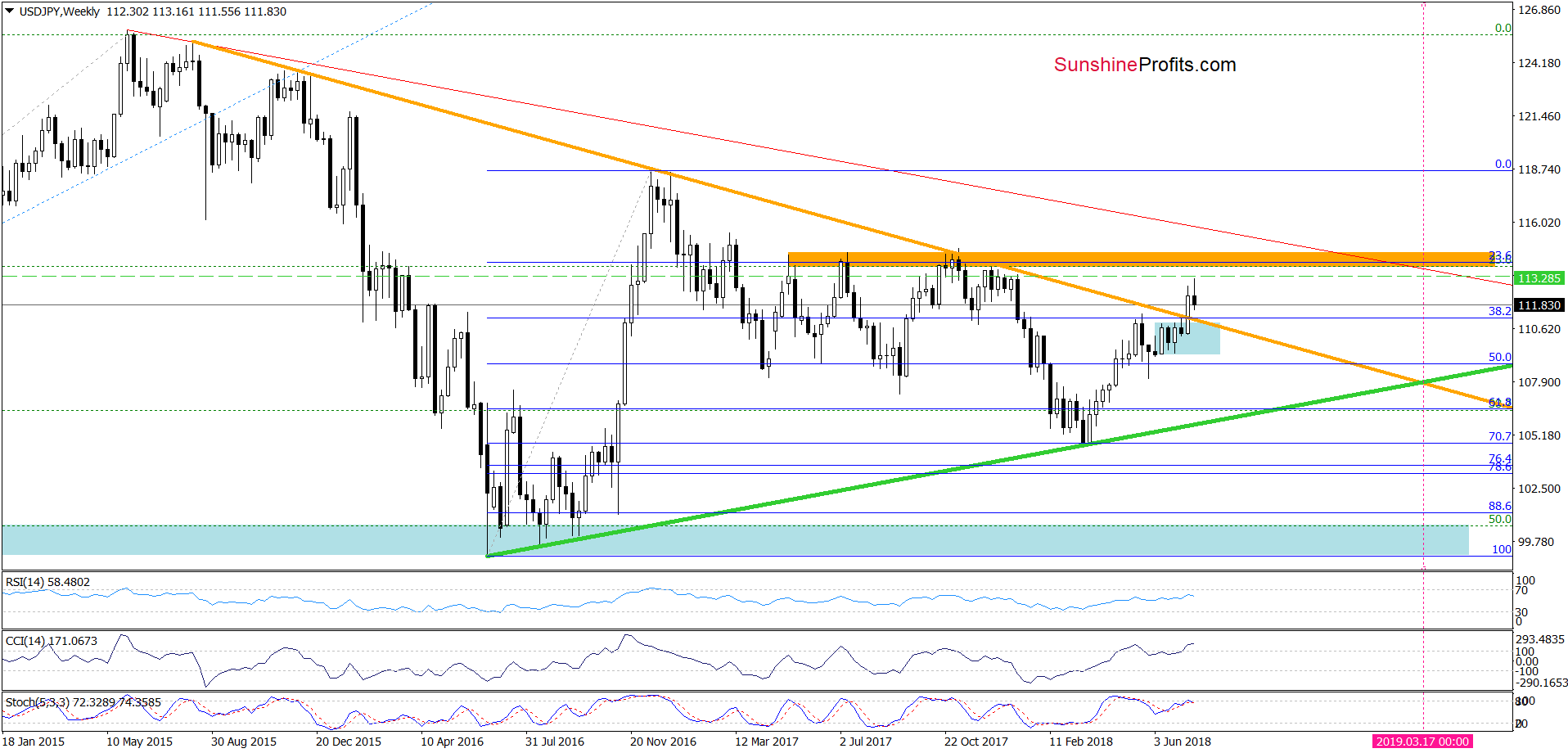The height and width of the screenshot is (753, 1568).
Task: Click the green 0.0 label at chart top
Action: tap(1503, 28)
